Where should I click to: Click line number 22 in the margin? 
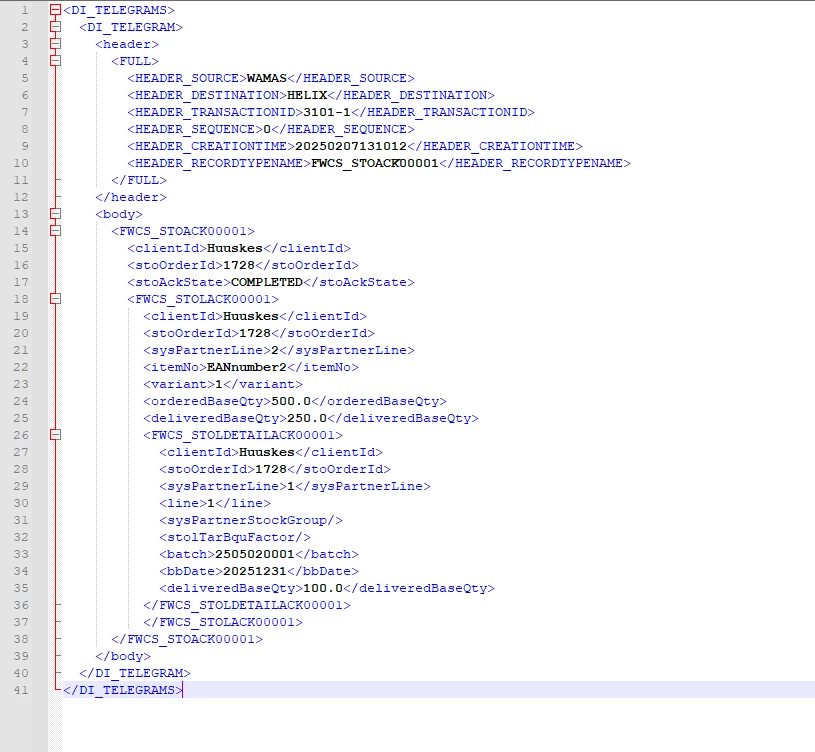21,367
